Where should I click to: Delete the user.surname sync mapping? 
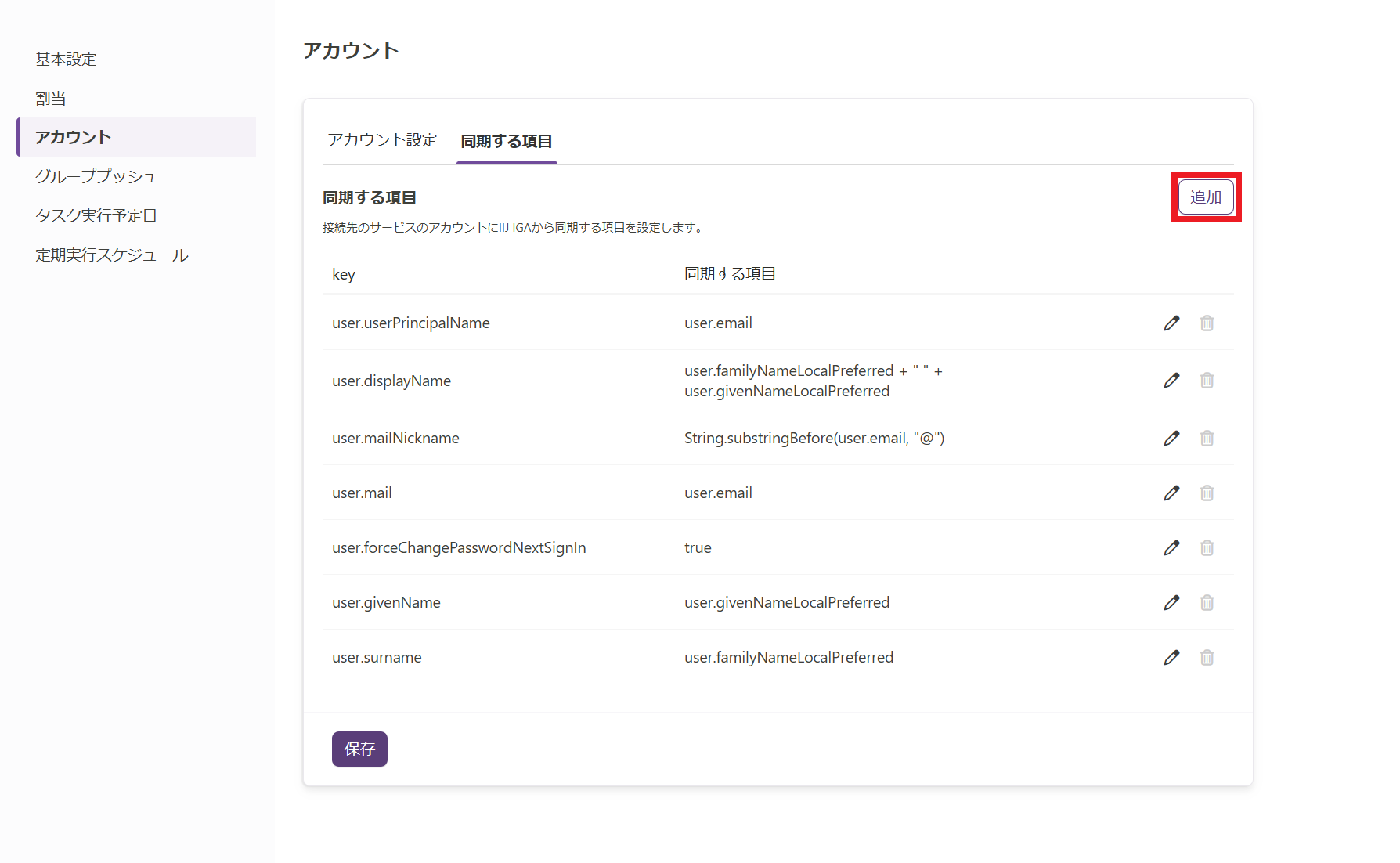[1207, 658]
